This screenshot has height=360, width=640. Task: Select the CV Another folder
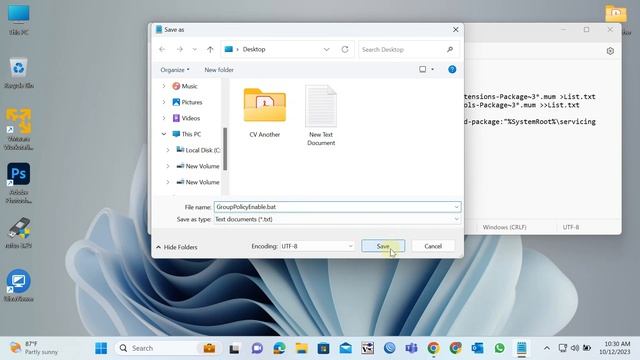tap(264, 113)
